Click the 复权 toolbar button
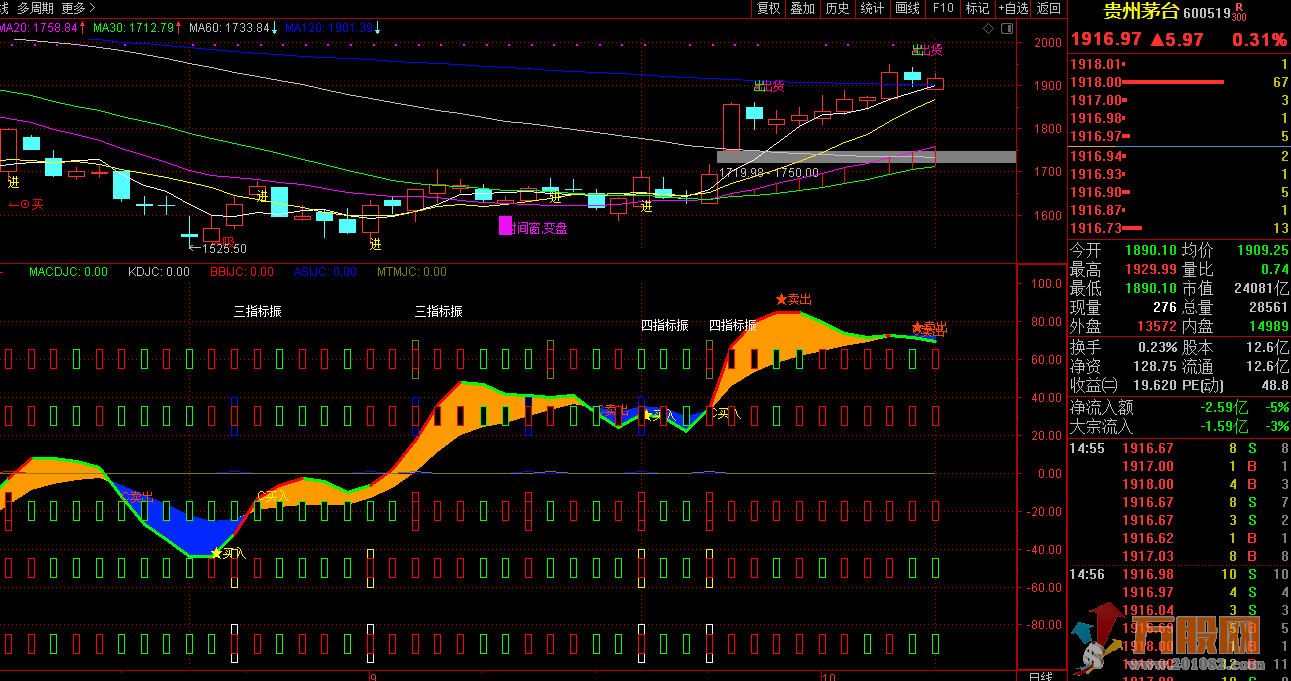The width and height of the screenshot is (1291, 681). 768,8
